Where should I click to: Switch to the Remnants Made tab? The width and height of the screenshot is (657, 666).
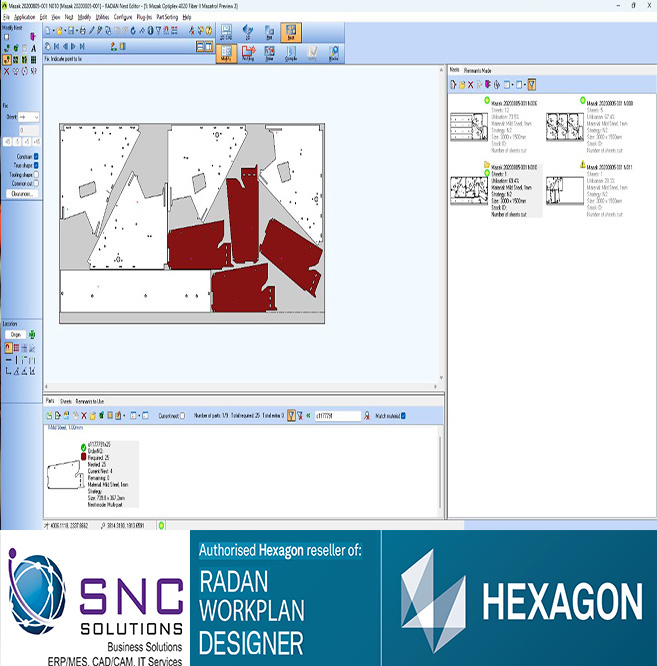tap(477, 71)
